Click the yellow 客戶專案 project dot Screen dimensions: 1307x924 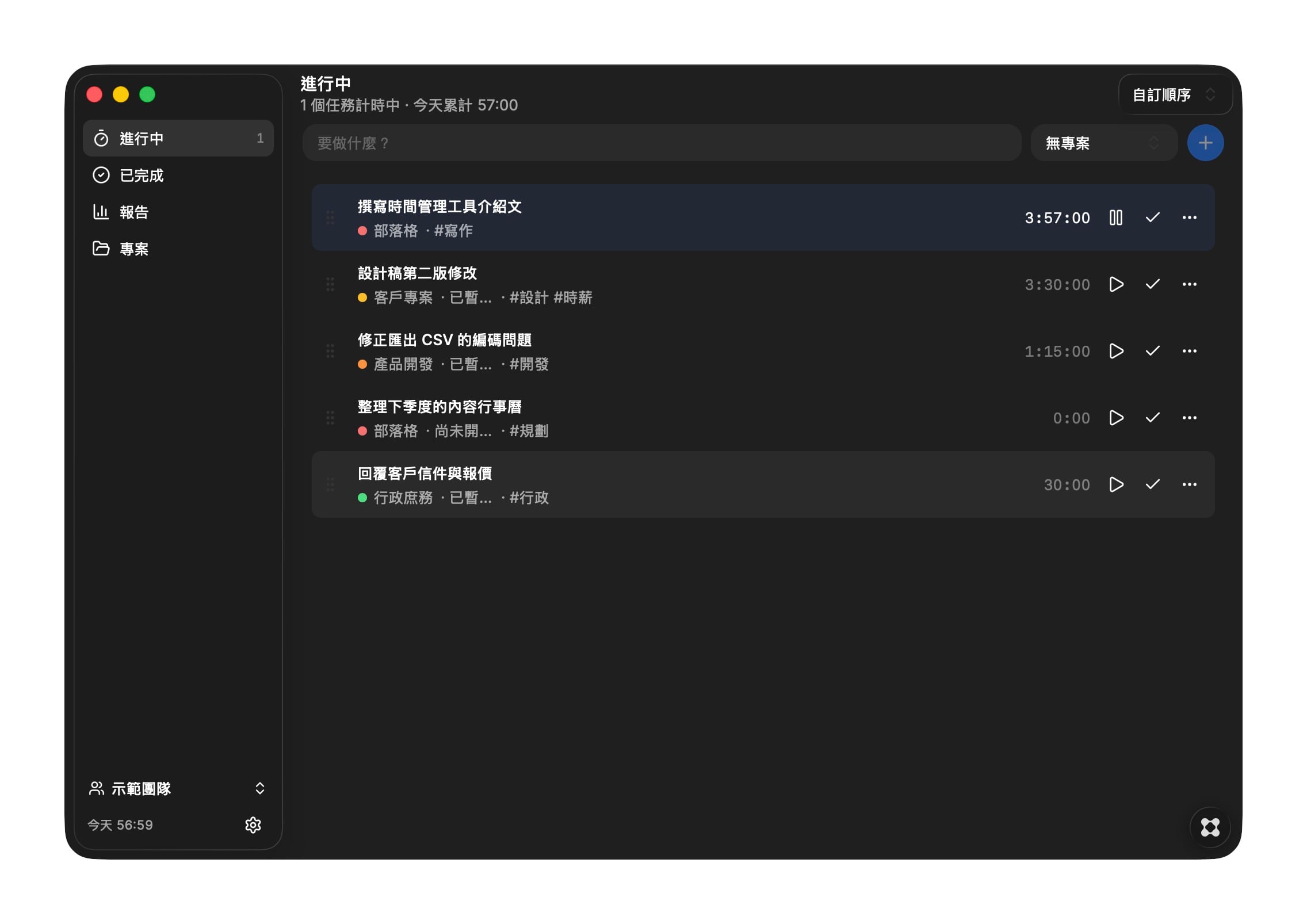[x=362, y=297]
